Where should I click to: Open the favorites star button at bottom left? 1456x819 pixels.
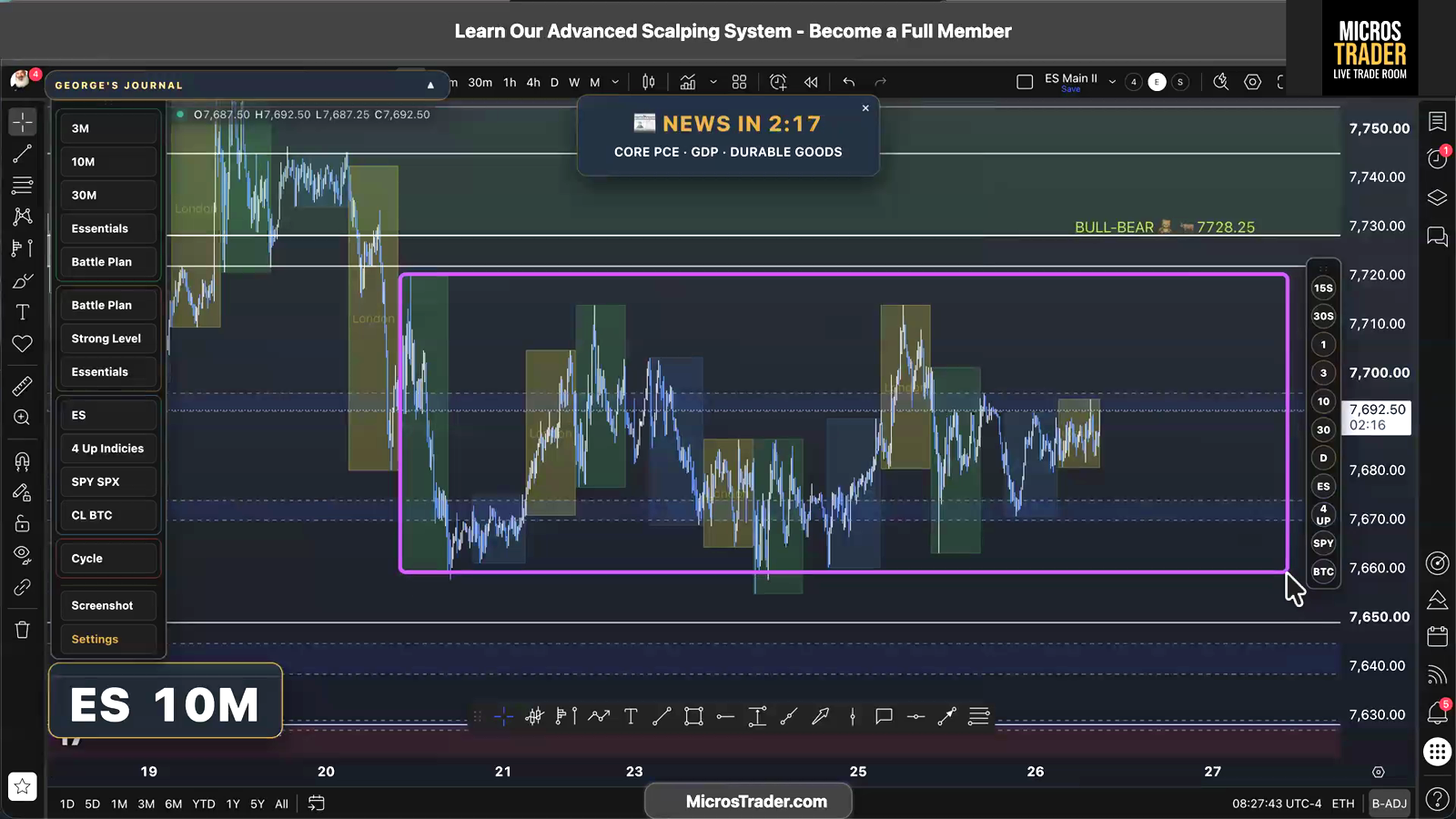tap(23, 786)
